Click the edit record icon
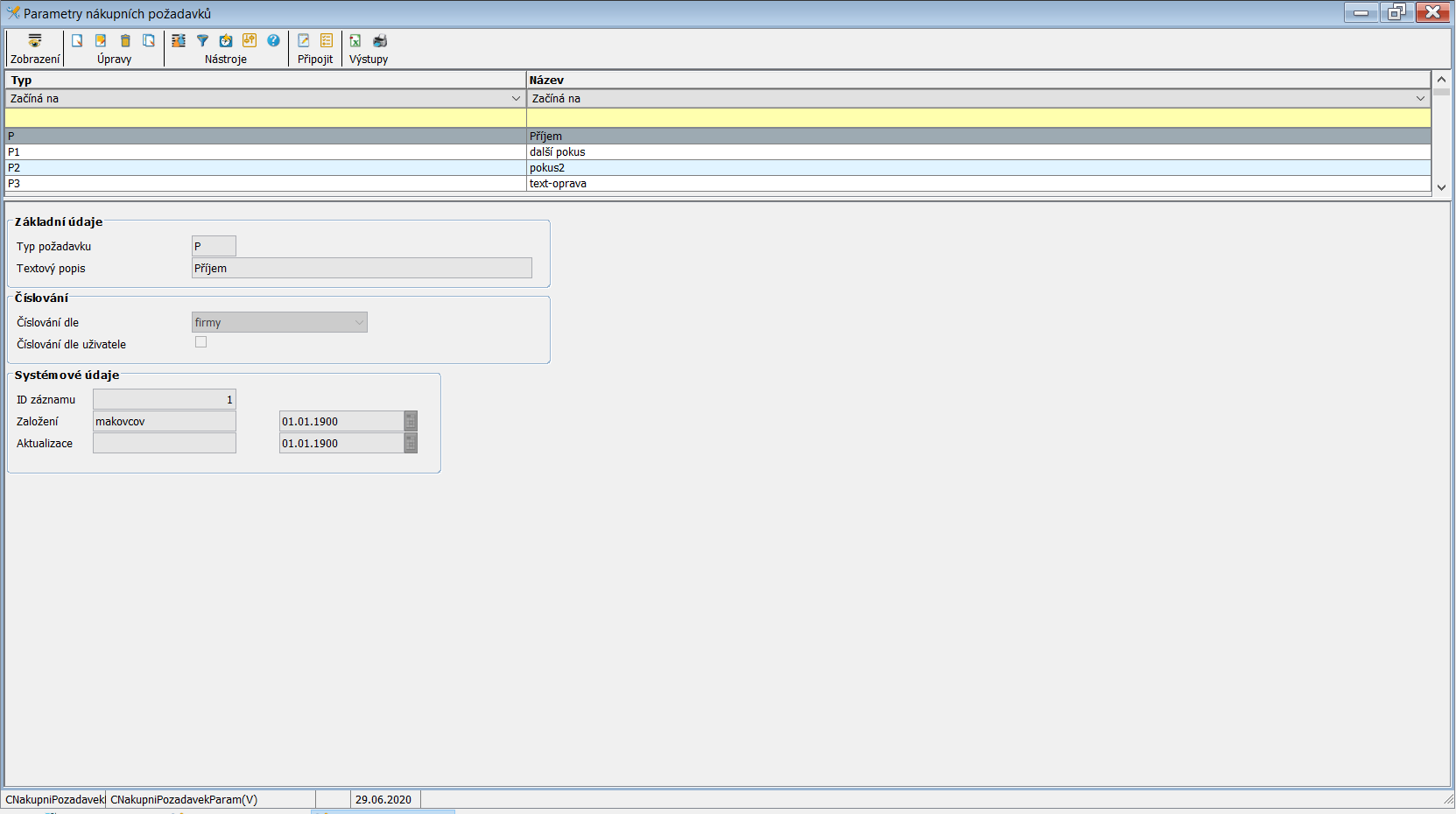 [101, 41]
